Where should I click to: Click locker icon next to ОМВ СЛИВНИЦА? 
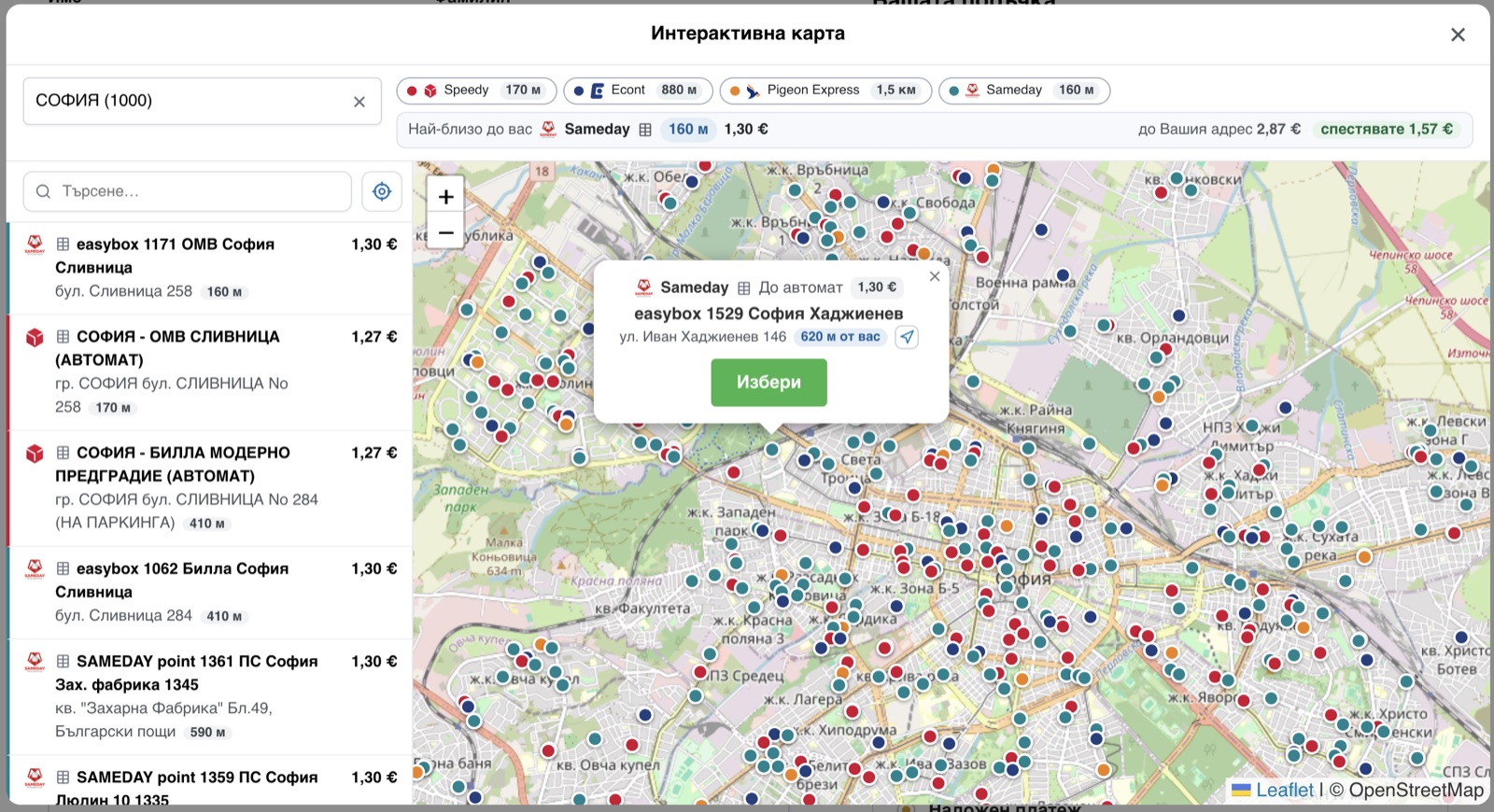[63, 337]
